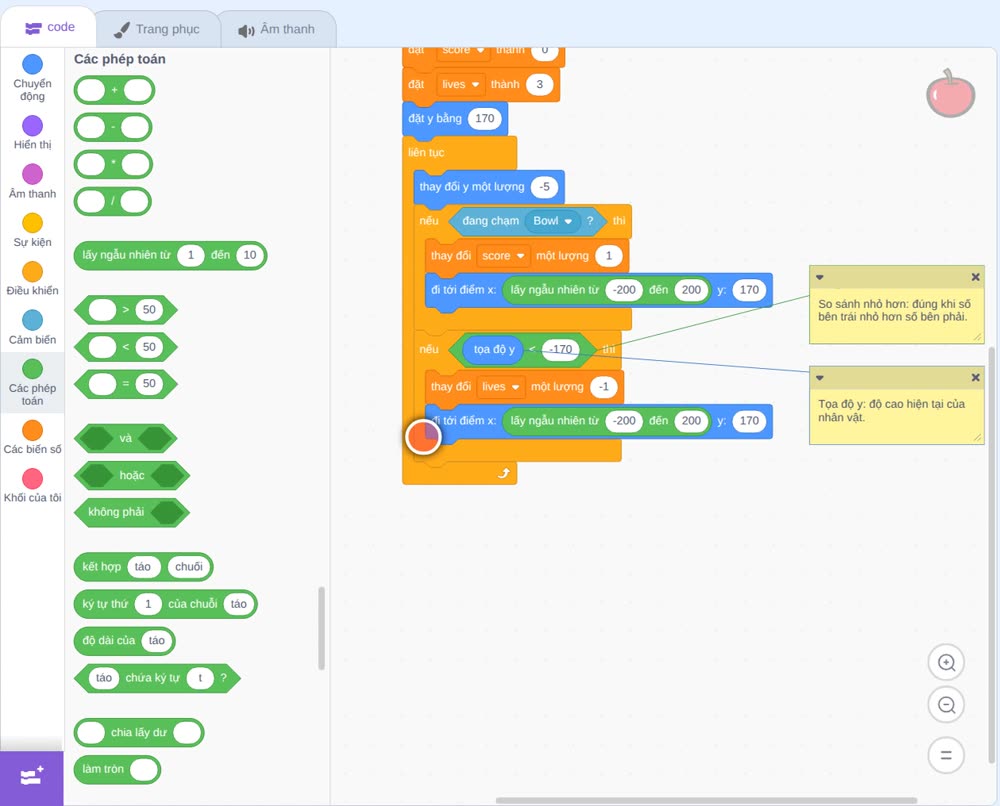
Task: Open the Chuyển động blocks category
Action: point(32,78)
